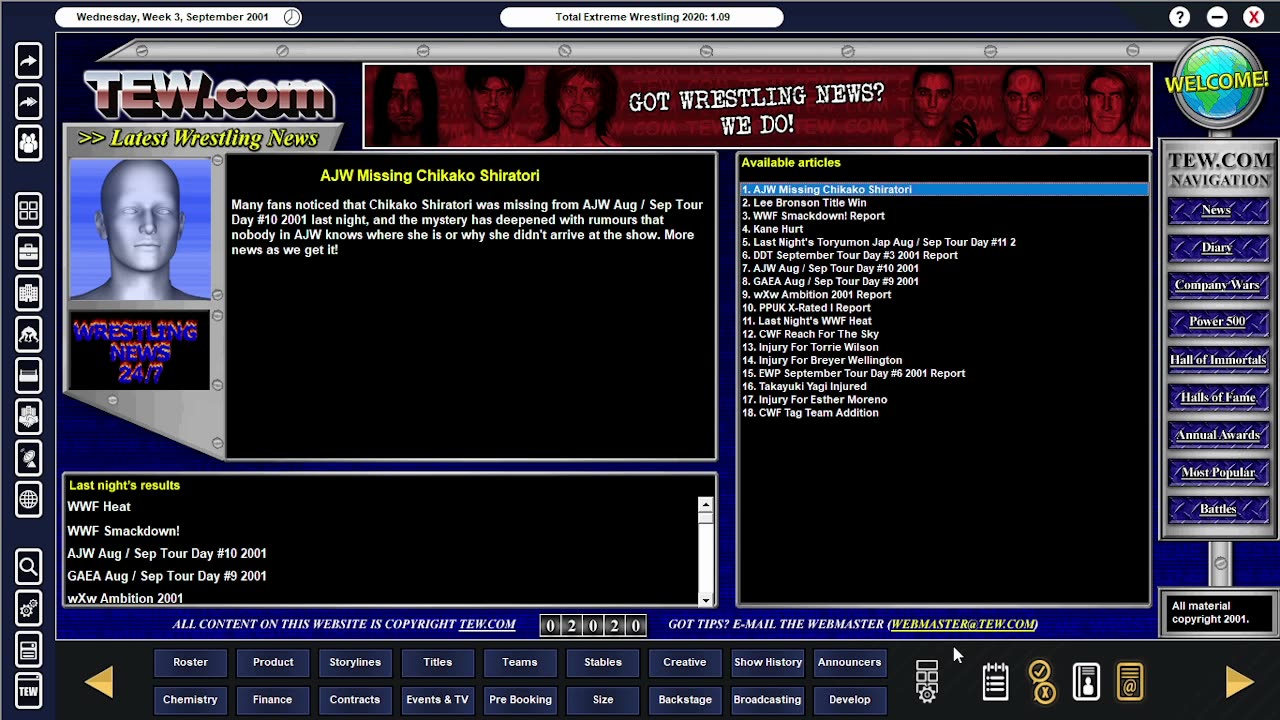Open the Broadcasting screen
1280x720 pixels.
coord(768,700)
